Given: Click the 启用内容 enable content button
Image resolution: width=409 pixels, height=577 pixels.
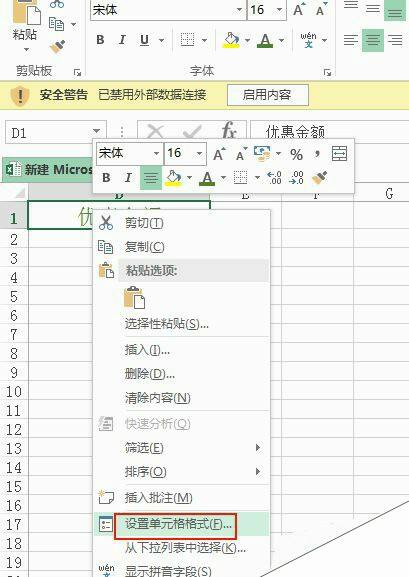Looking at the screenshot, I should point(268,95).
